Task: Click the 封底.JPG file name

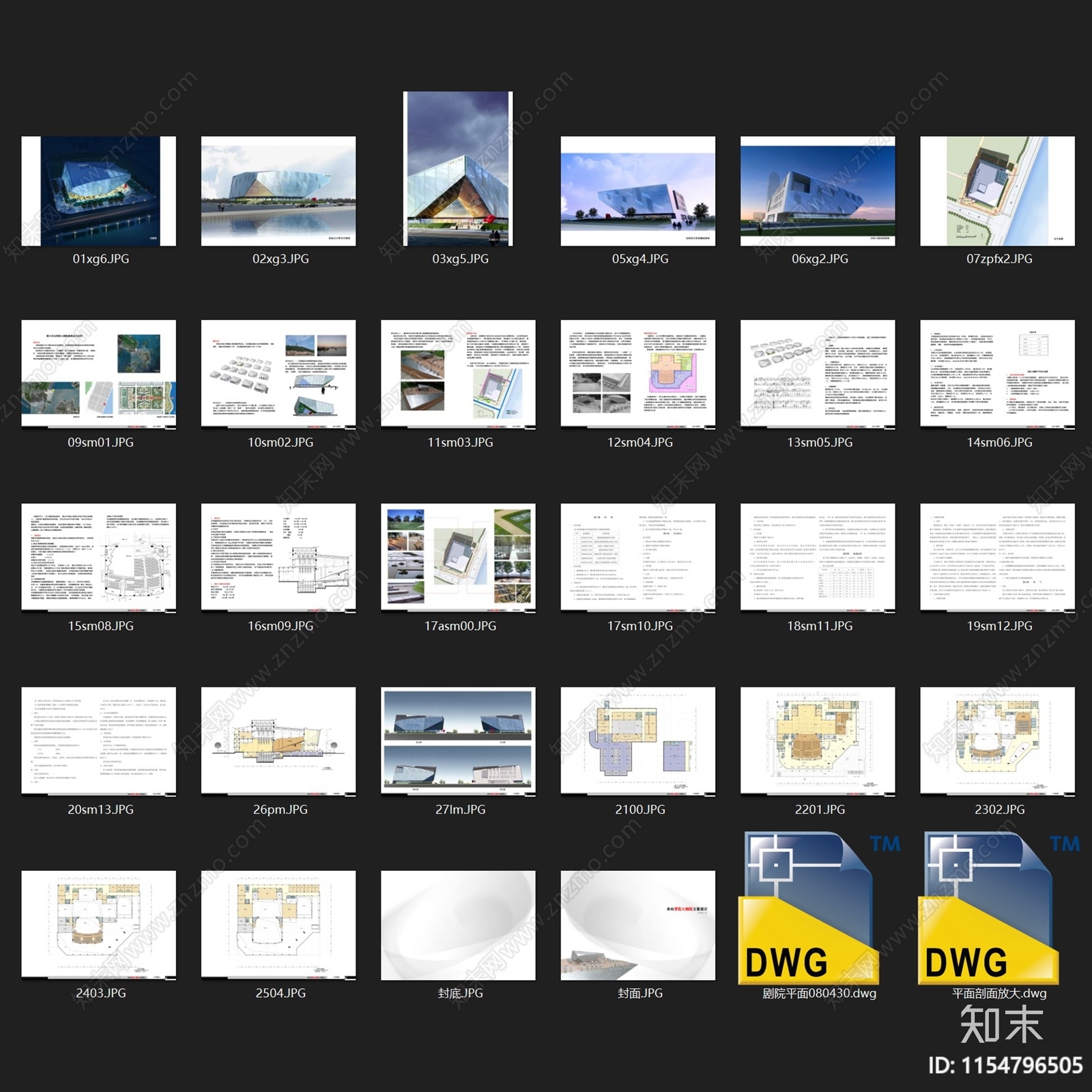Action: click(460, 993)
